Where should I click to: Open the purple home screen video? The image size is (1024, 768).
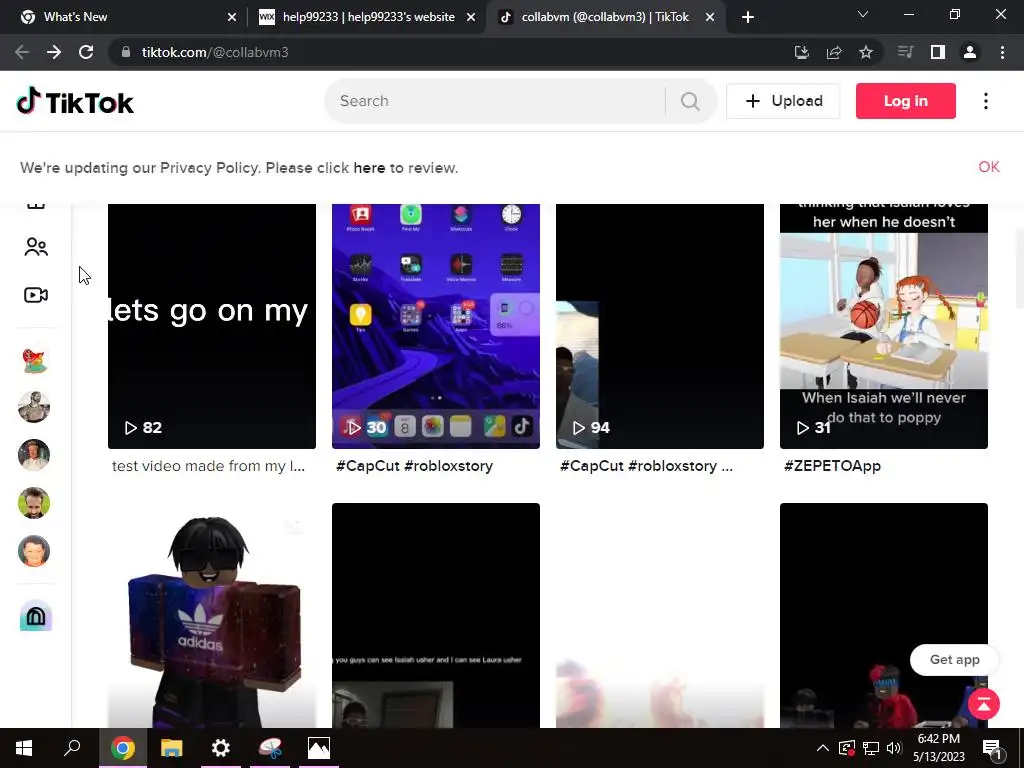coord(436,326)
